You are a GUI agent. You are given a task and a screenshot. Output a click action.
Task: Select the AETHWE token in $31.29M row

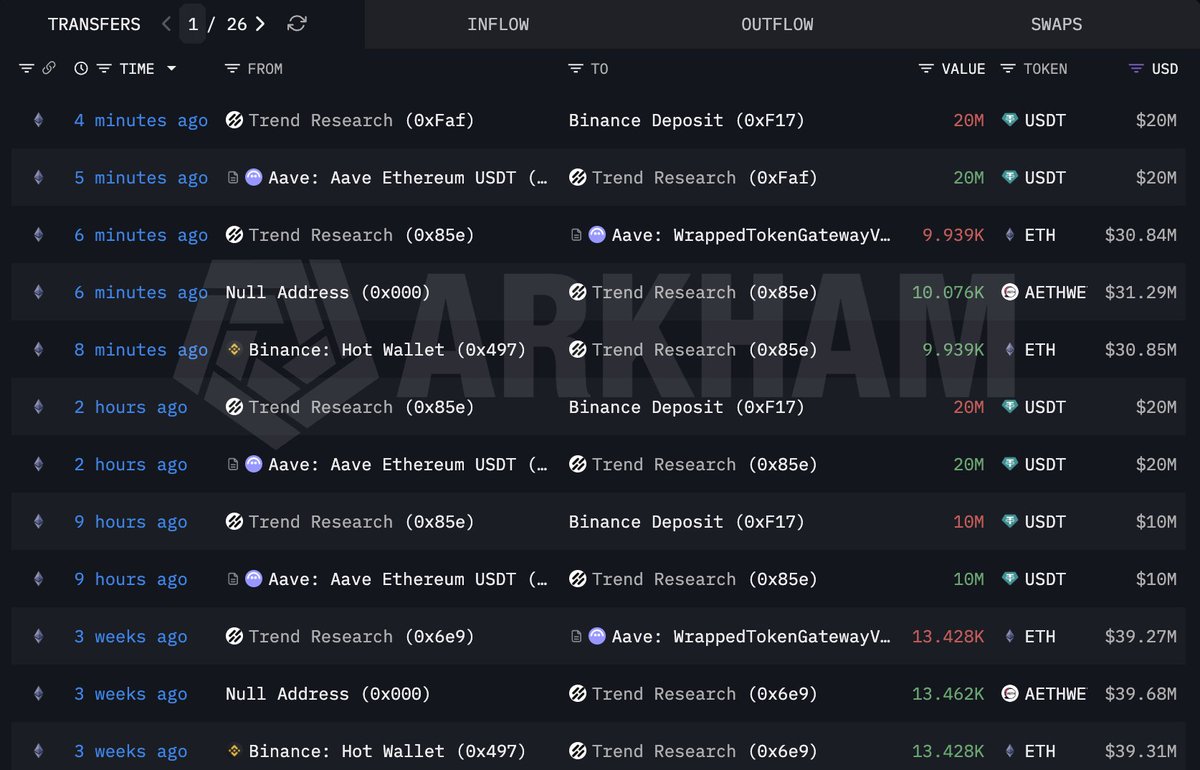[x=1055, y=292]
